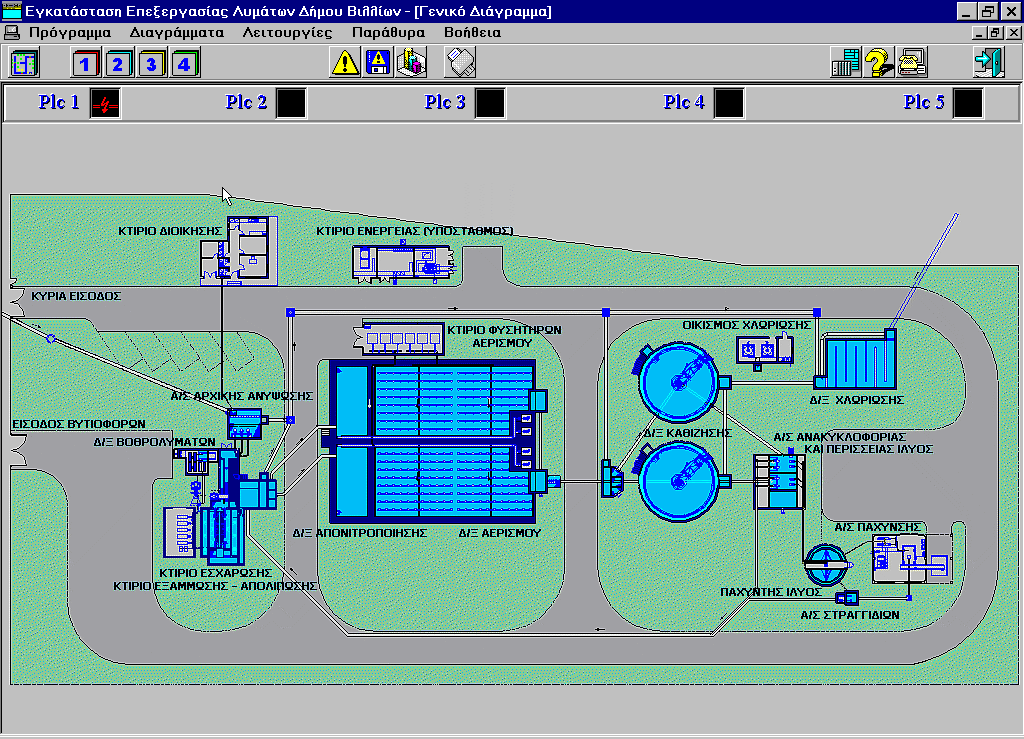Open the Πρόγραμμα menu
This screenshot has width=1024, height=739.
click(69, 32)
